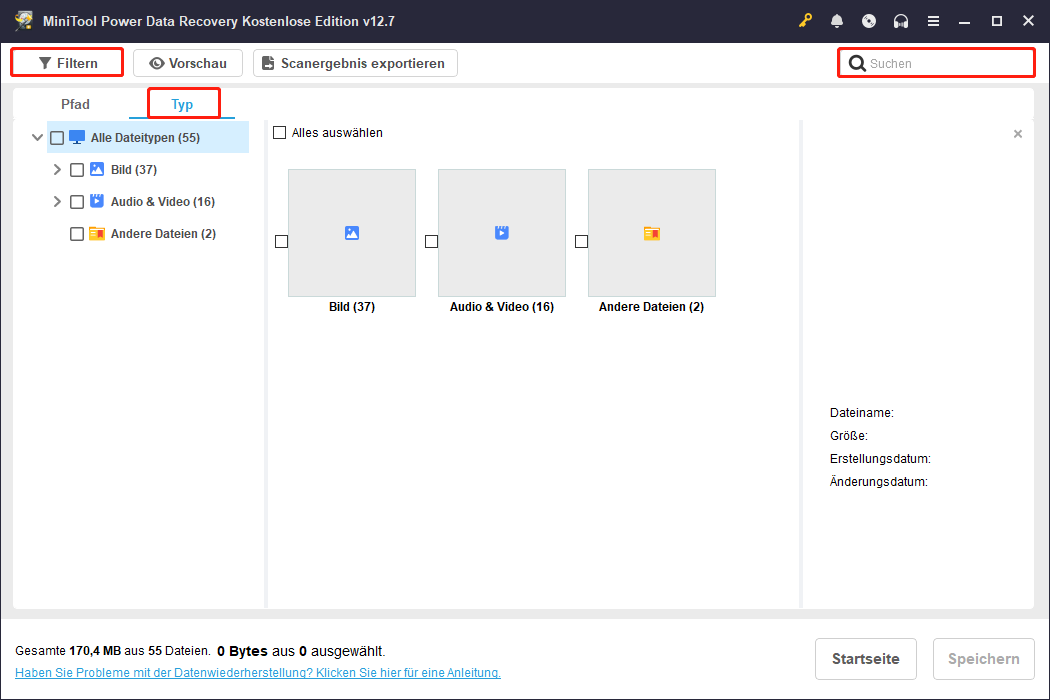1050x700 pixels.
Task: Select the Andere Dateien (2) checkbox
Action: click(x=76, y=233)
